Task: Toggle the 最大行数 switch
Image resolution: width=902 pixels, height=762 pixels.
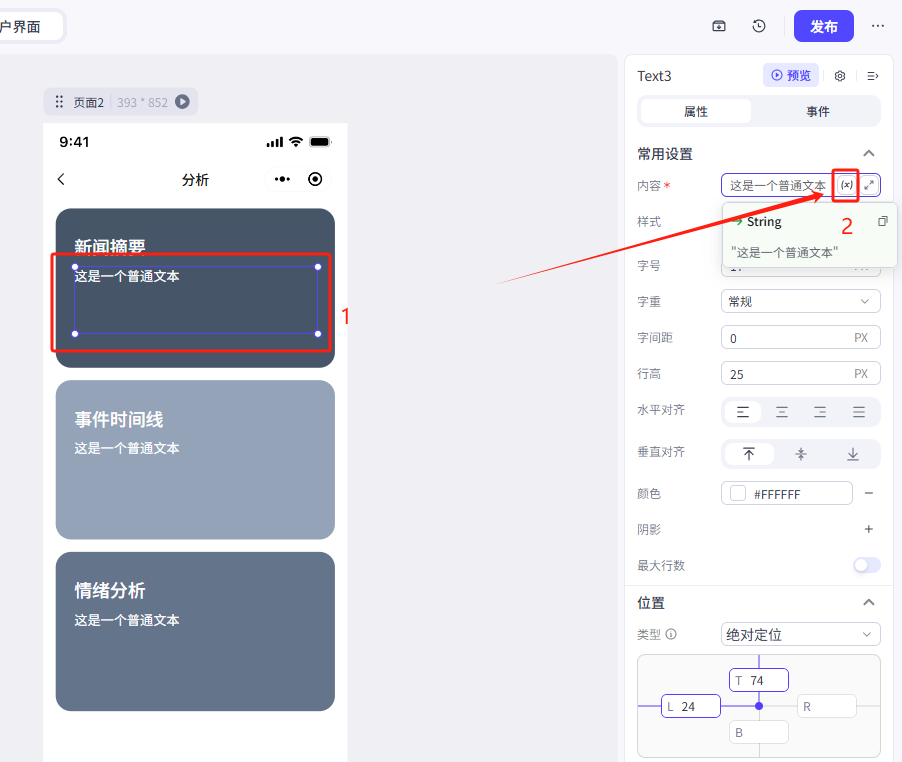Action: tap(866, 566)
